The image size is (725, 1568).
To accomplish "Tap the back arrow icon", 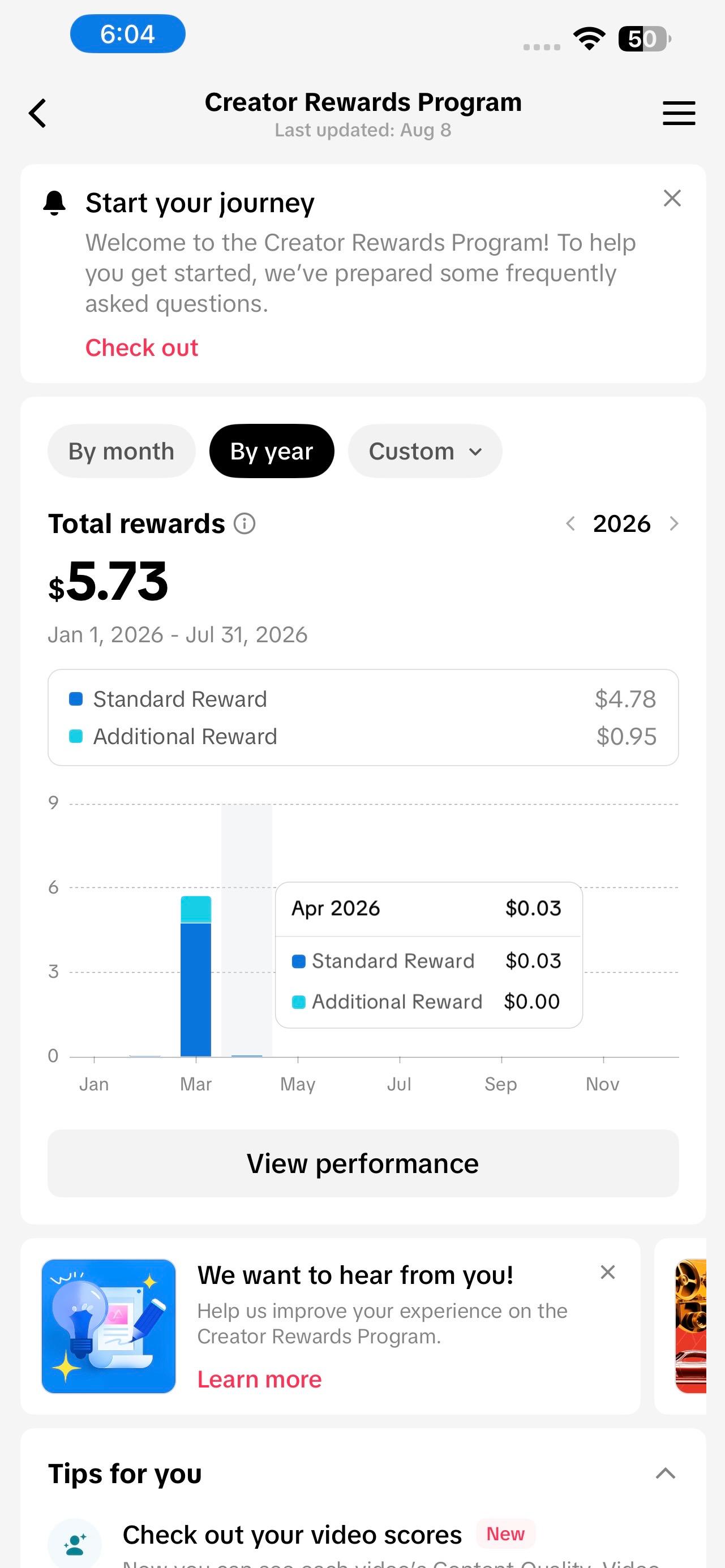I will (x=38, y=113).
